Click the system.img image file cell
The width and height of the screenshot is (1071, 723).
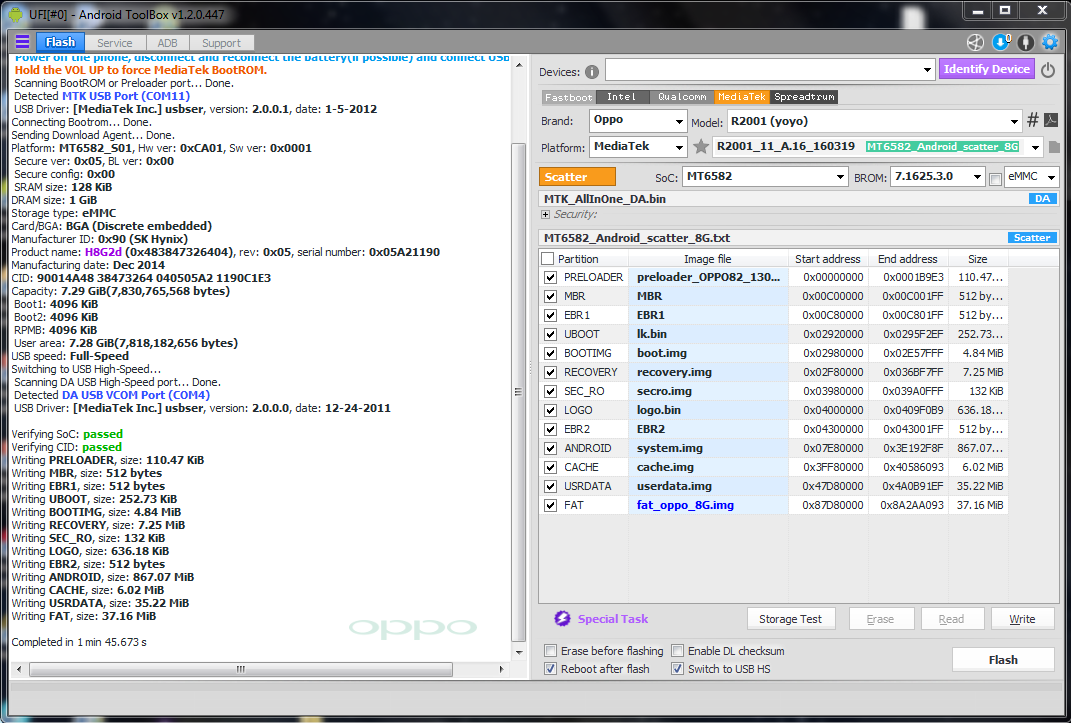708,449
